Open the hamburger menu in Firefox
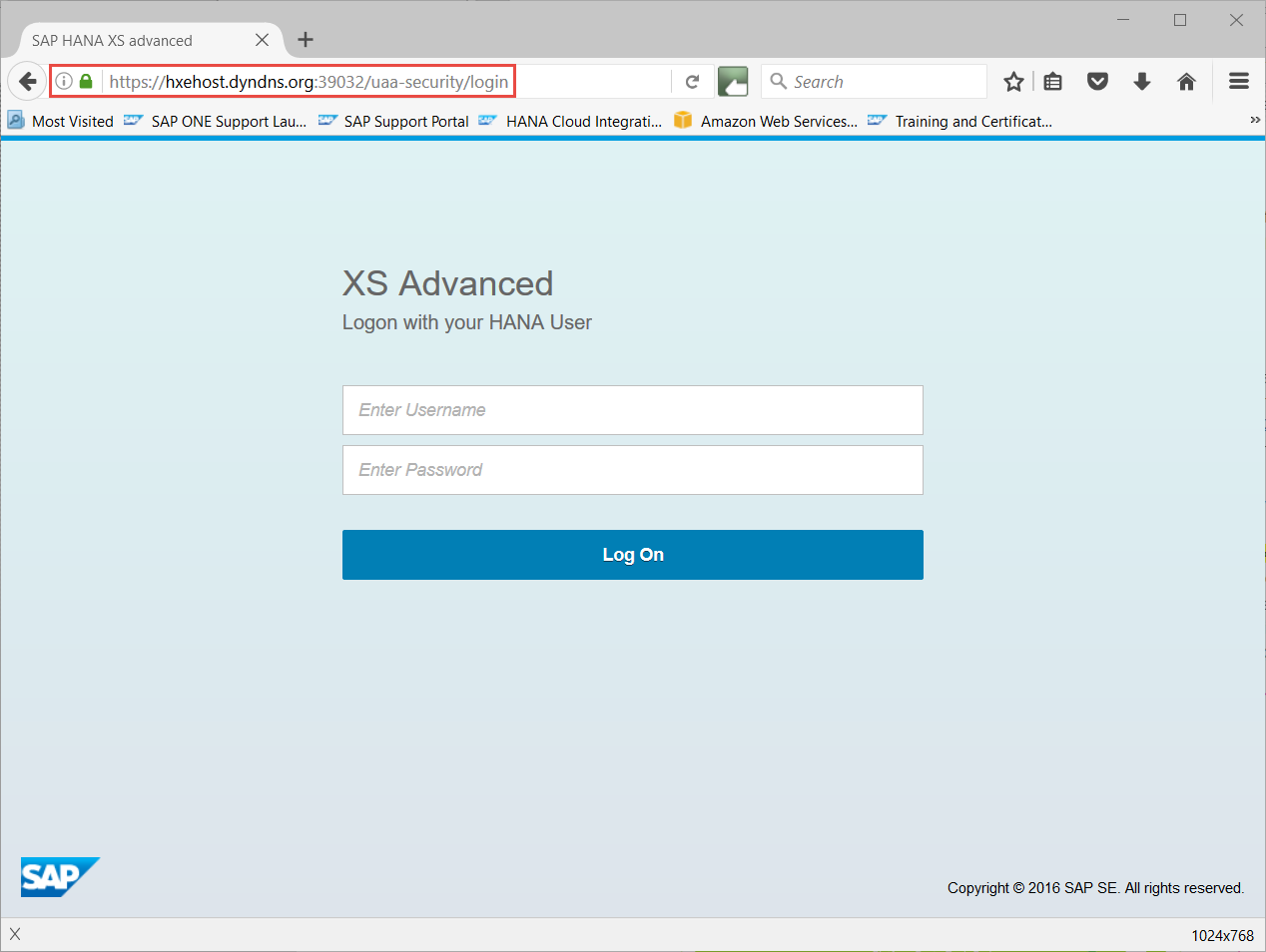 pyautogui.click(x=1239, y=82)
